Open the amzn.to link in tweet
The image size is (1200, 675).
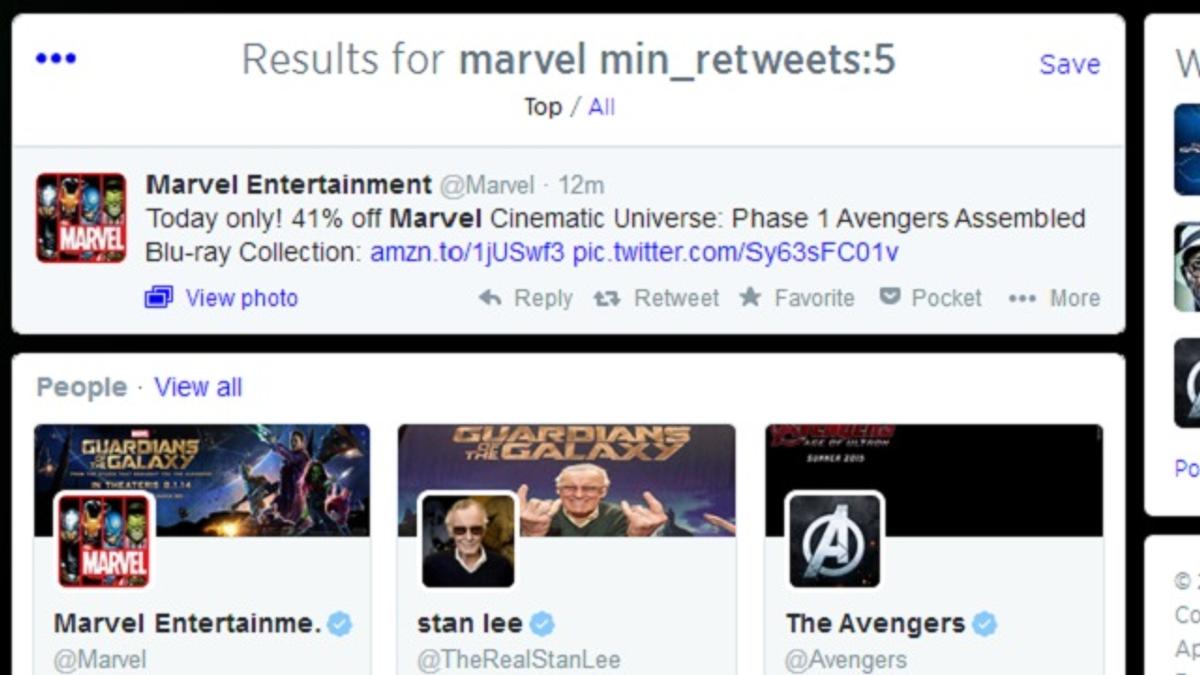(467, 252)
